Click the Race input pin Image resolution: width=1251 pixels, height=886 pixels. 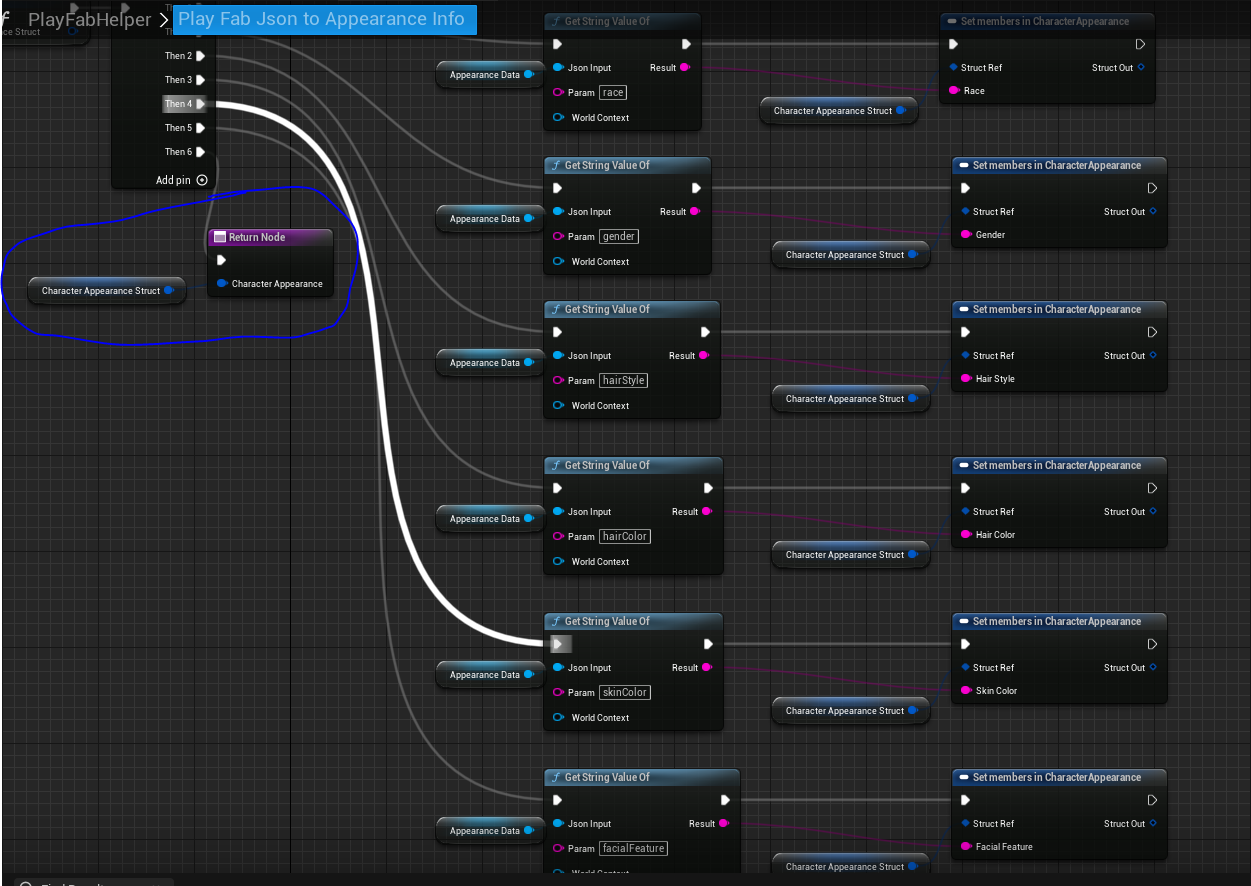click(x=954, y=91)
